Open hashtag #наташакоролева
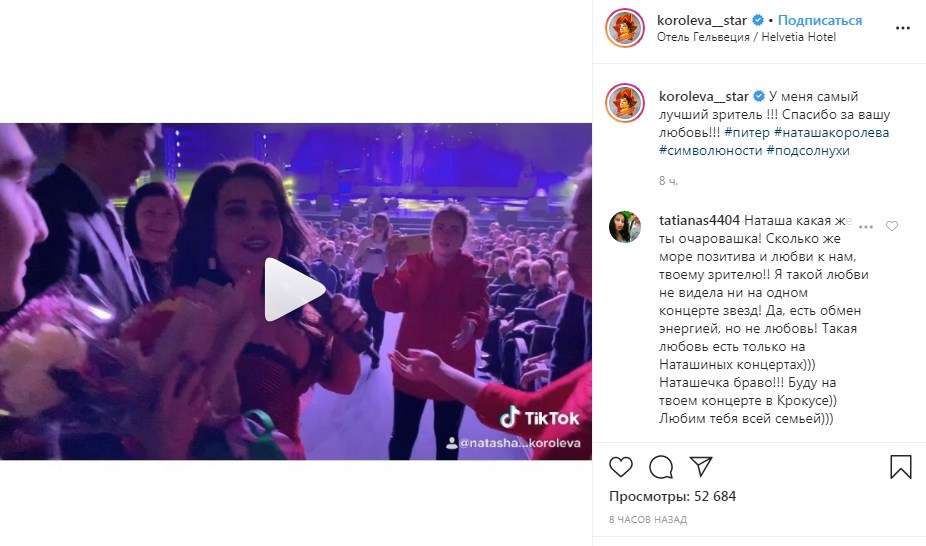The width and height of the screenshot is (926, 546). 832,133
